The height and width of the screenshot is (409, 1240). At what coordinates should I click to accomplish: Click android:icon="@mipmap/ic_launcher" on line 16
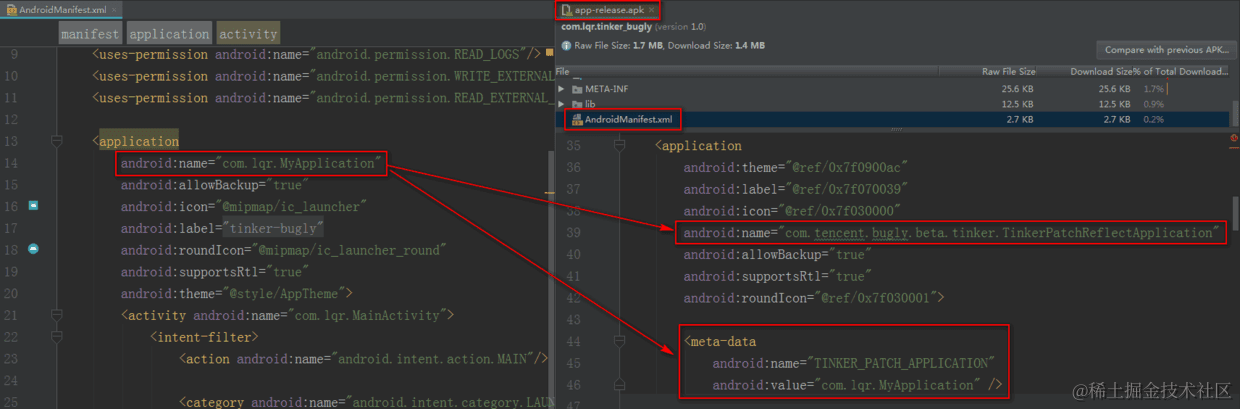click(x=244, y=207)
